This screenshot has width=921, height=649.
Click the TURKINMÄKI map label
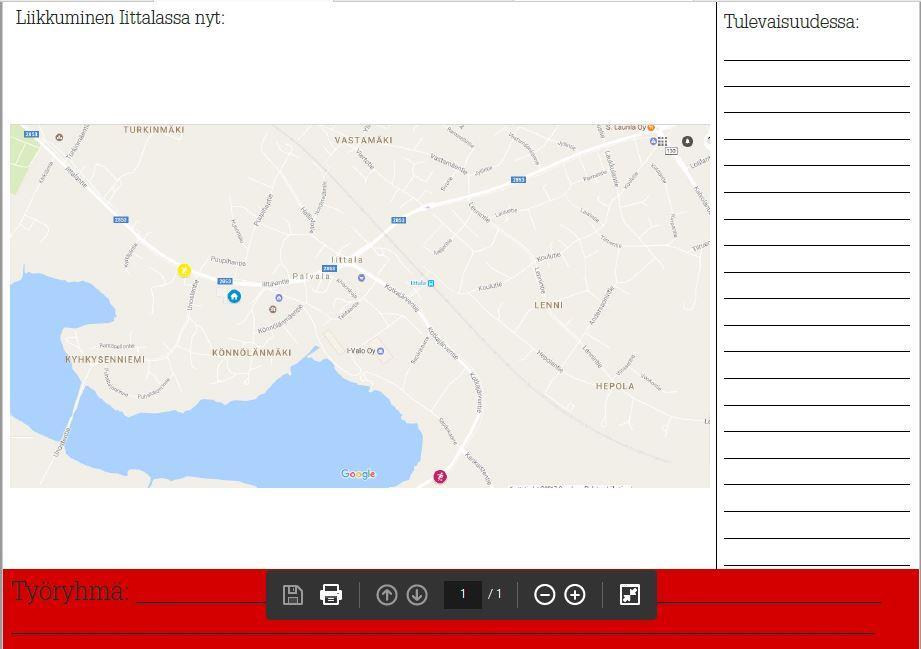coord(154,130)
